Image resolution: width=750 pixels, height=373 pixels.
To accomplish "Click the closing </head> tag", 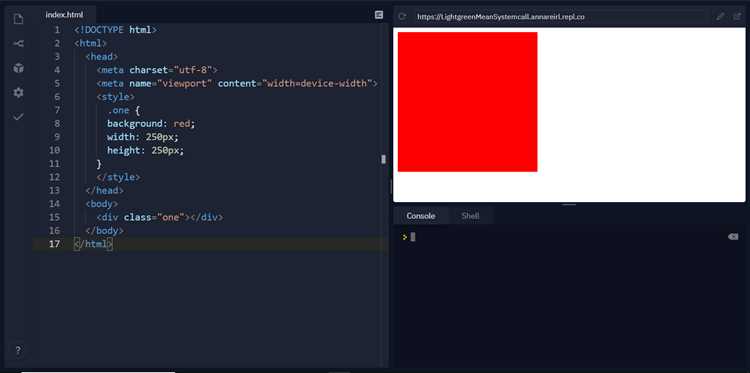I will point(104,190).
